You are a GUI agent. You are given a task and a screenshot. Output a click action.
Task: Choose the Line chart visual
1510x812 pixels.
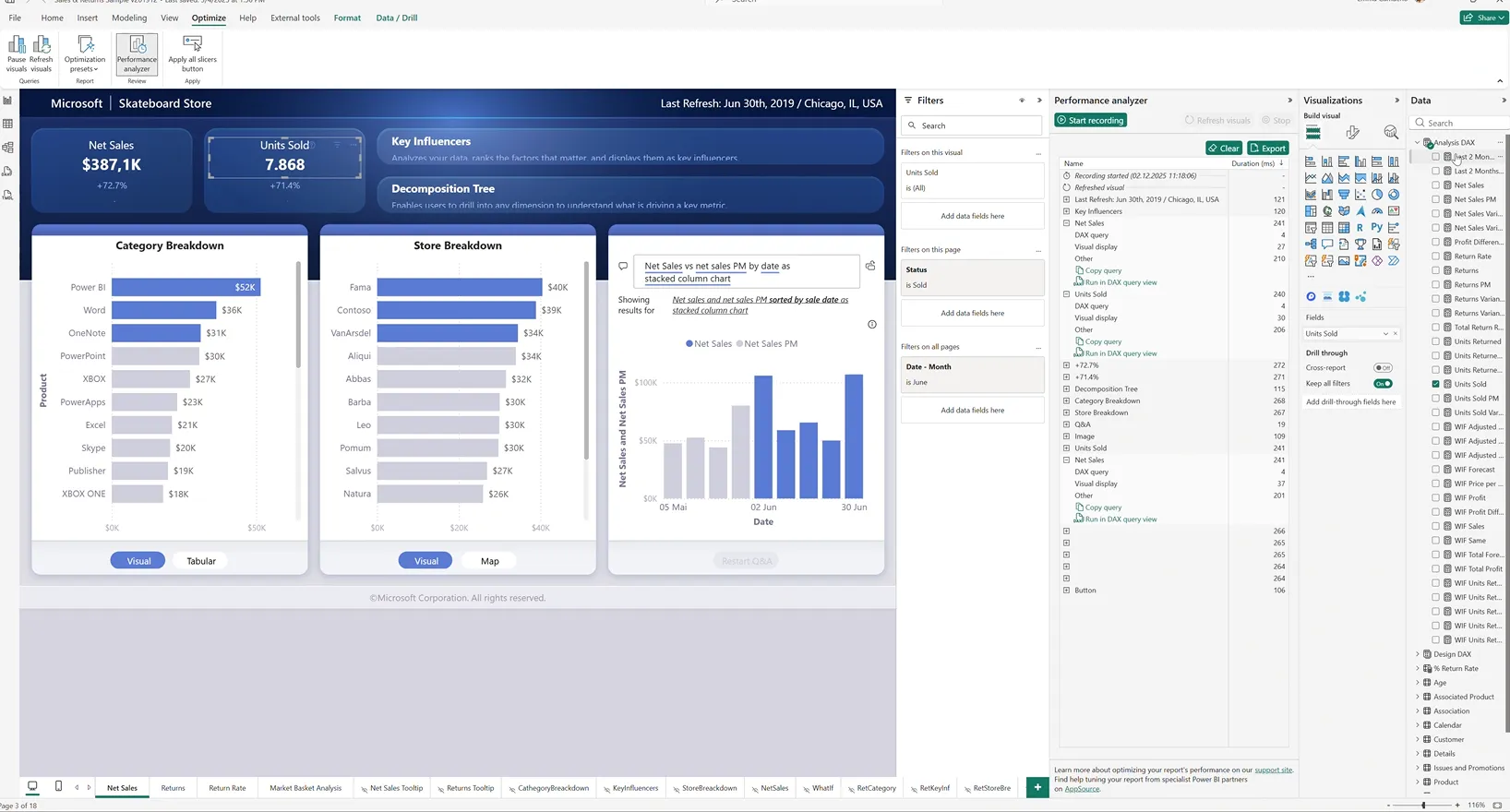pos(1311,178)
